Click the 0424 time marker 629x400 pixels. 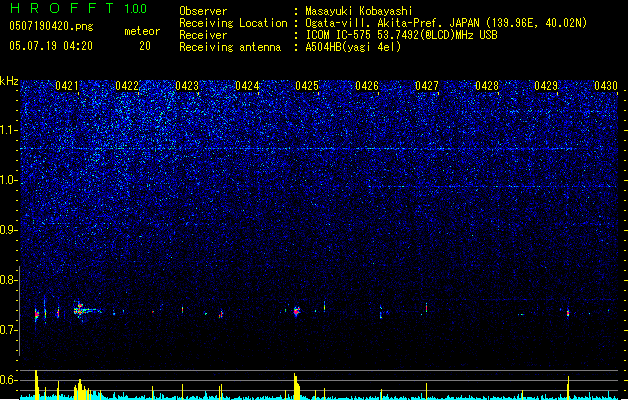[x=247, y=86]
